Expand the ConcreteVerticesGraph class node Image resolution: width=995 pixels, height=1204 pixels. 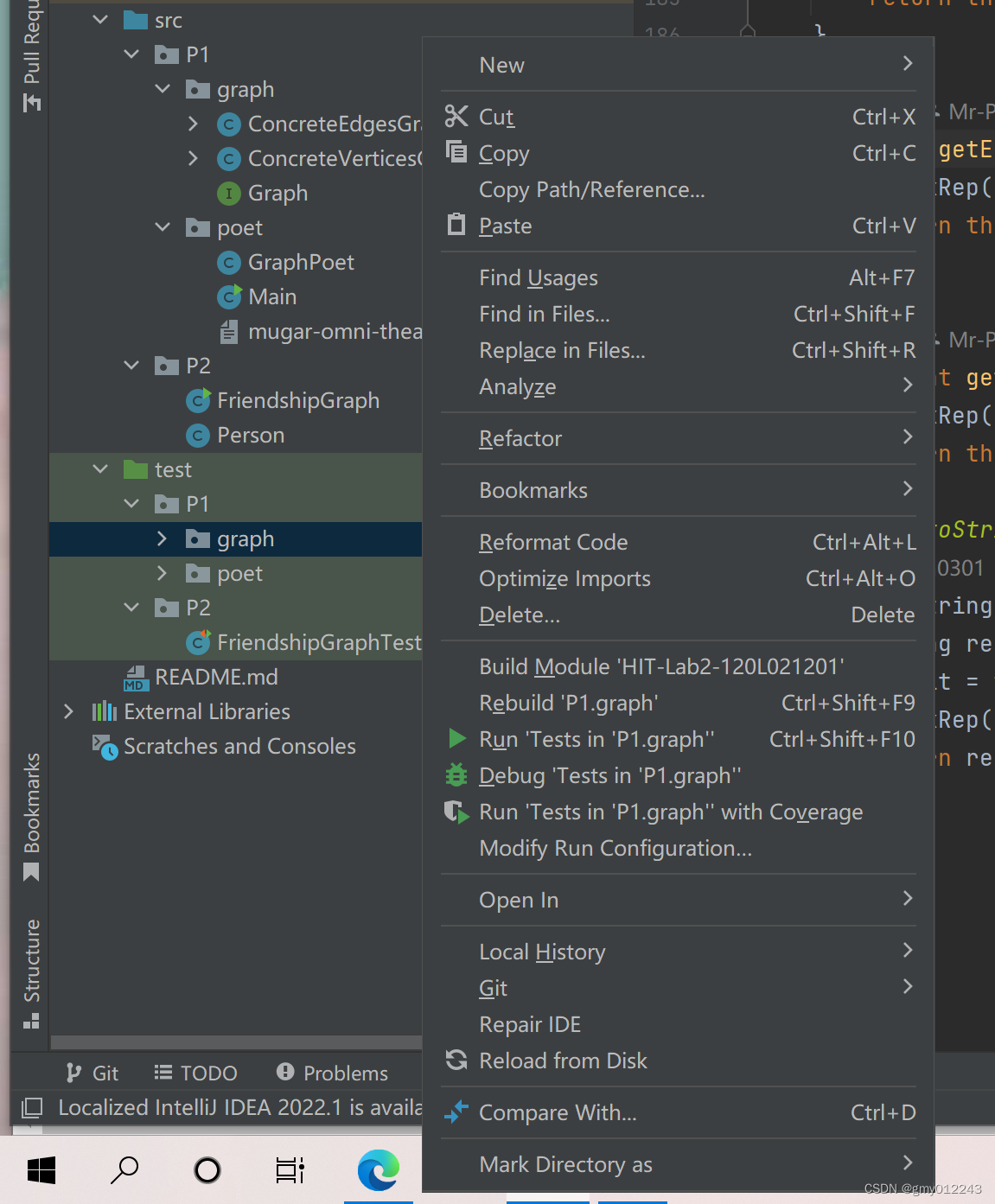[x=194, y=158]
